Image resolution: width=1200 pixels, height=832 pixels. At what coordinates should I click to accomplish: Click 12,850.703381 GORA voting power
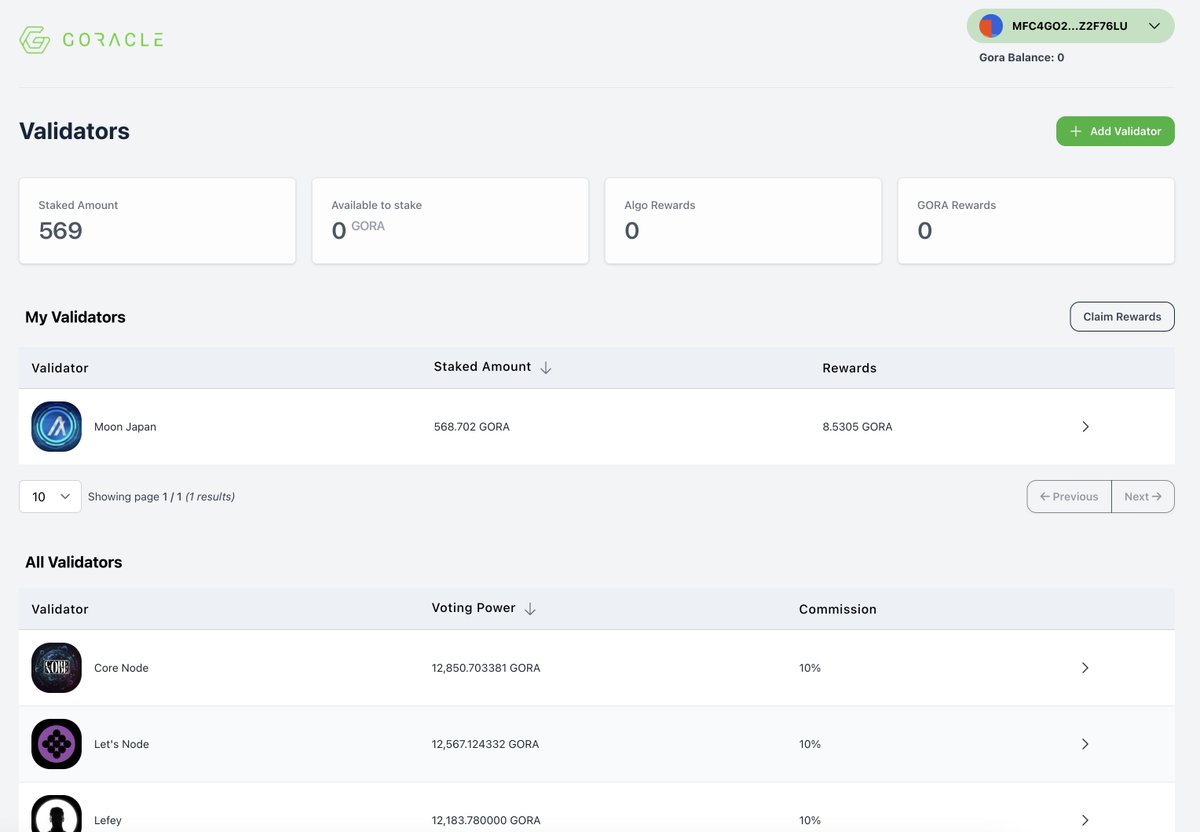pyautogui.click(x=486, y=668)
